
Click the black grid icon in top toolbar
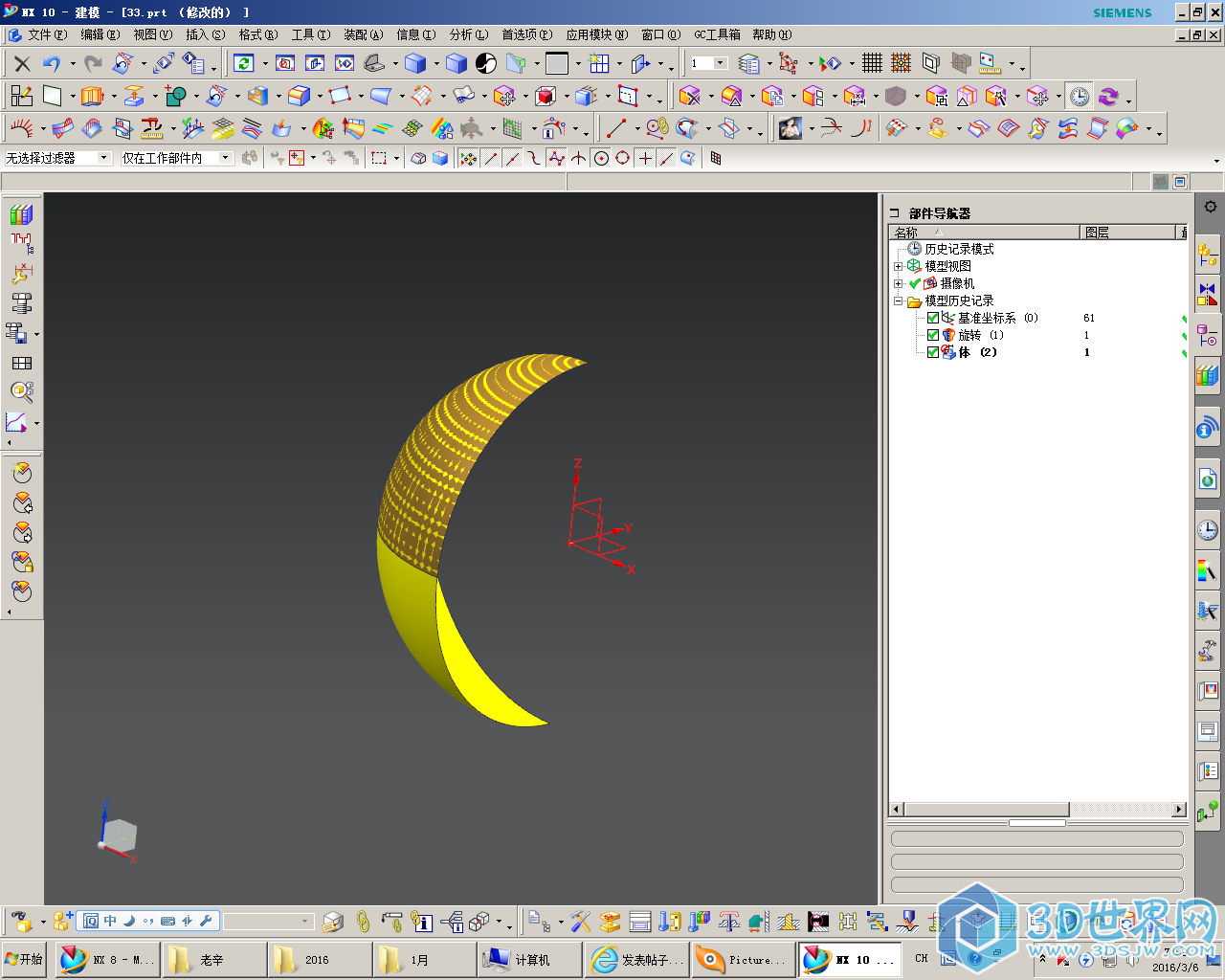tap(872, 63)
